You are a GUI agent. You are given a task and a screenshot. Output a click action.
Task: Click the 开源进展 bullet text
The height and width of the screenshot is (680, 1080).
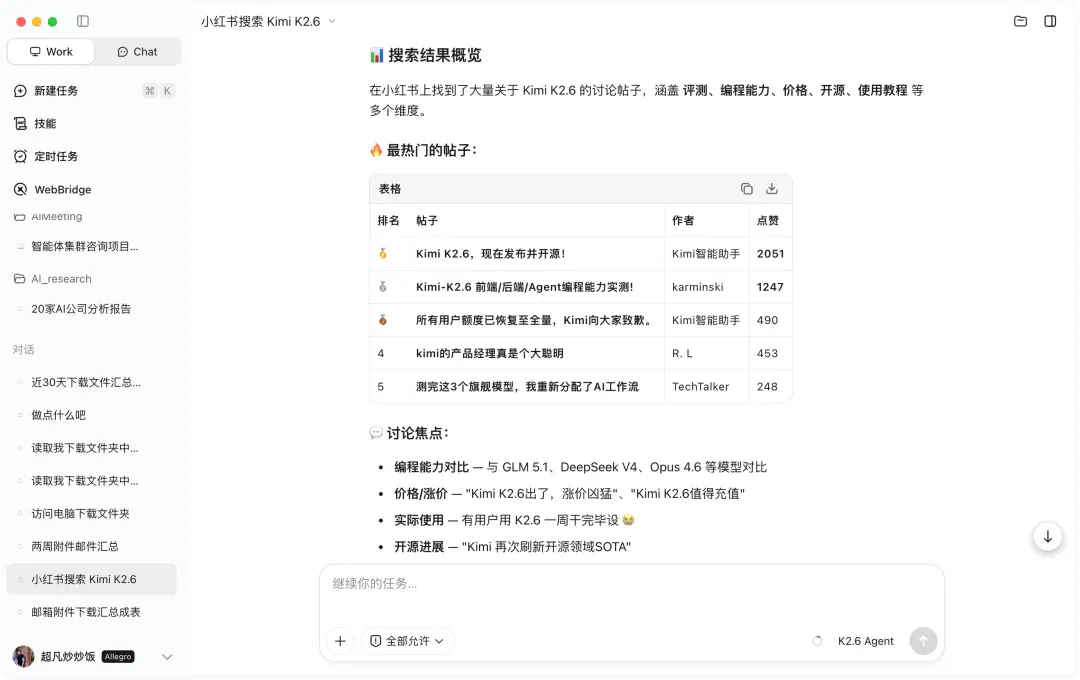tap(419, 547)
